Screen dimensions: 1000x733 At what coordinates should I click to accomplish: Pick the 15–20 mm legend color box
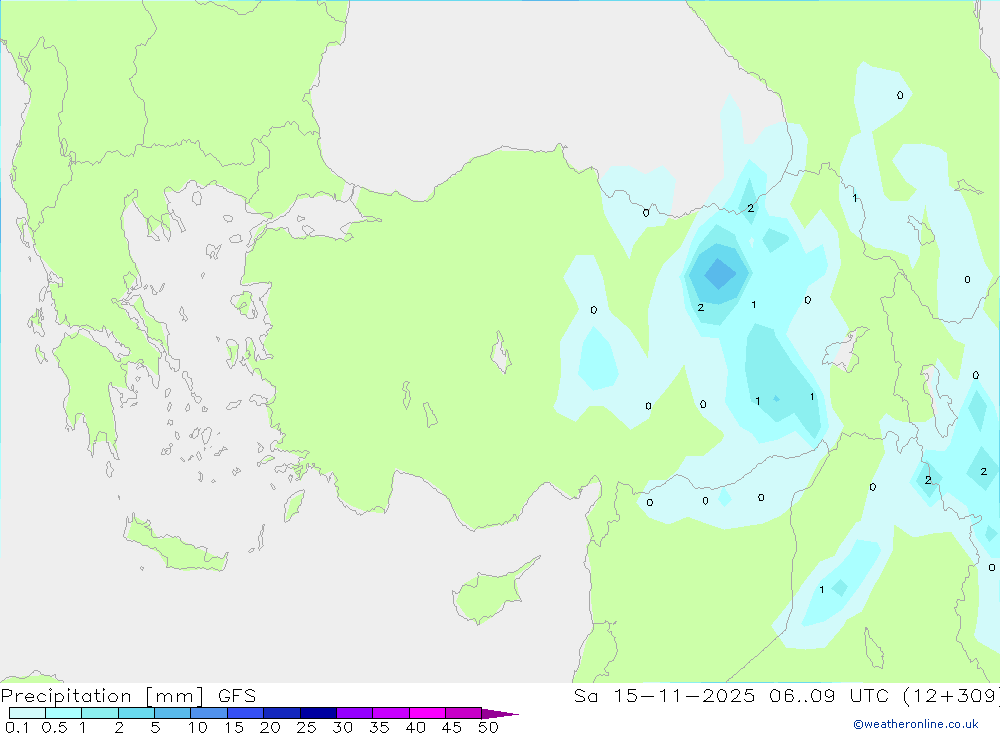tap(246, 713)
